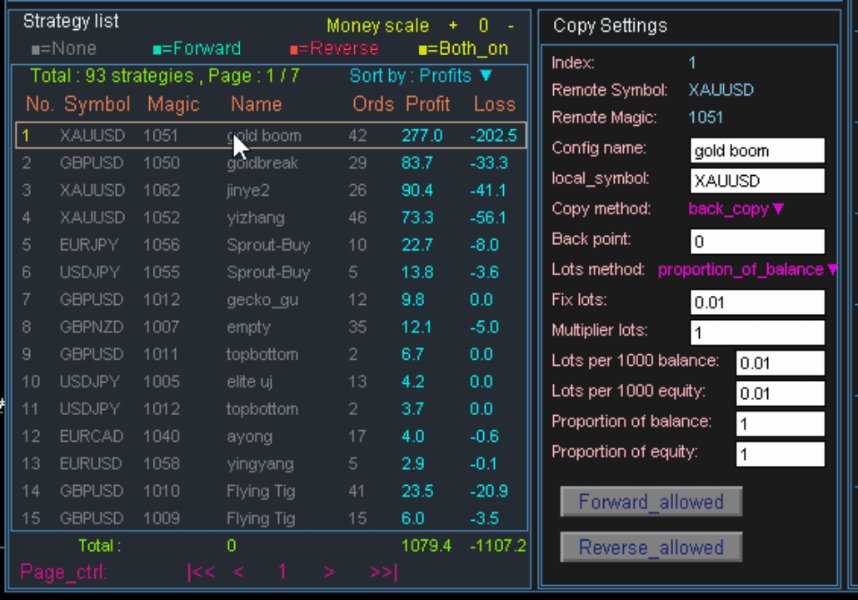This screenshot has height=600, width=858.
Task: Click the Forward legend green square
Action: 157,50
